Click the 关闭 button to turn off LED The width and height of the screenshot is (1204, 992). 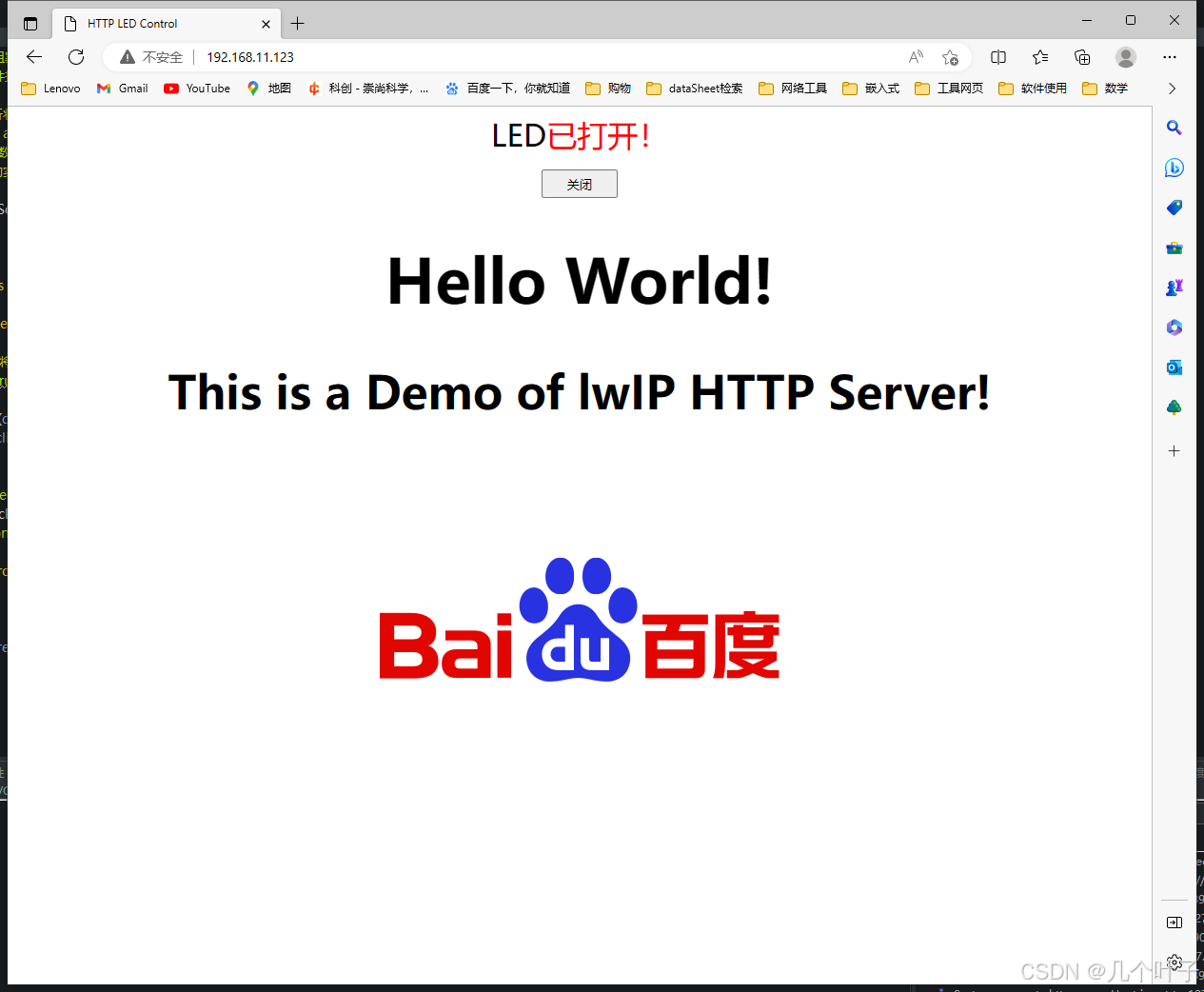coord(579,184)
